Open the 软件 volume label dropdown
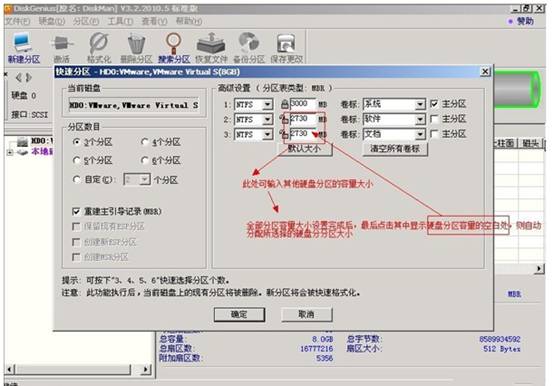The image size is (554, 386). [420, 119]
